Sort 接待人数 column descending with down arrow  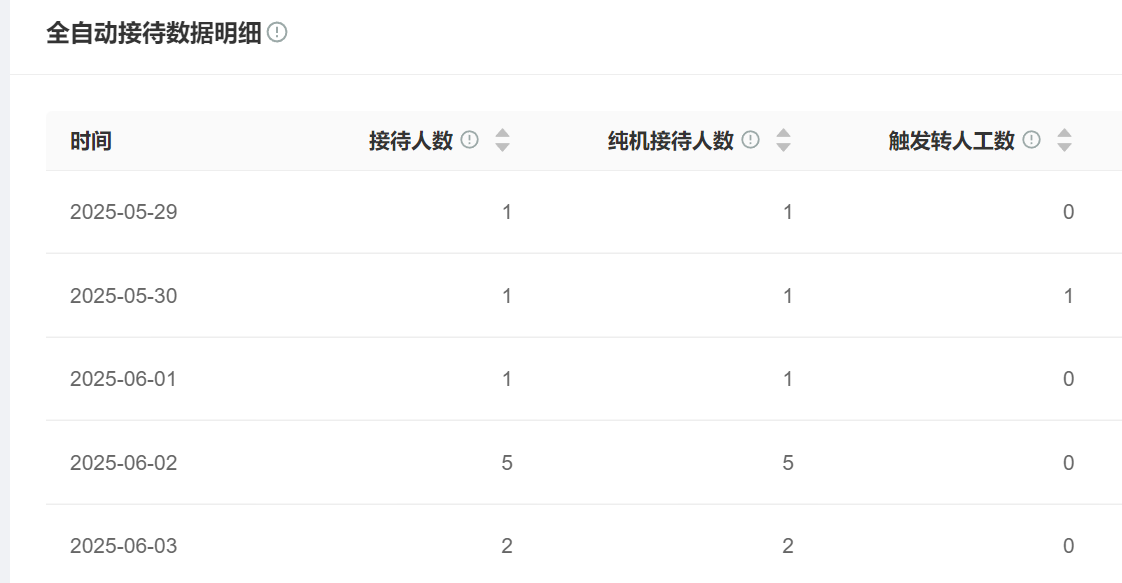coord(502,147)
